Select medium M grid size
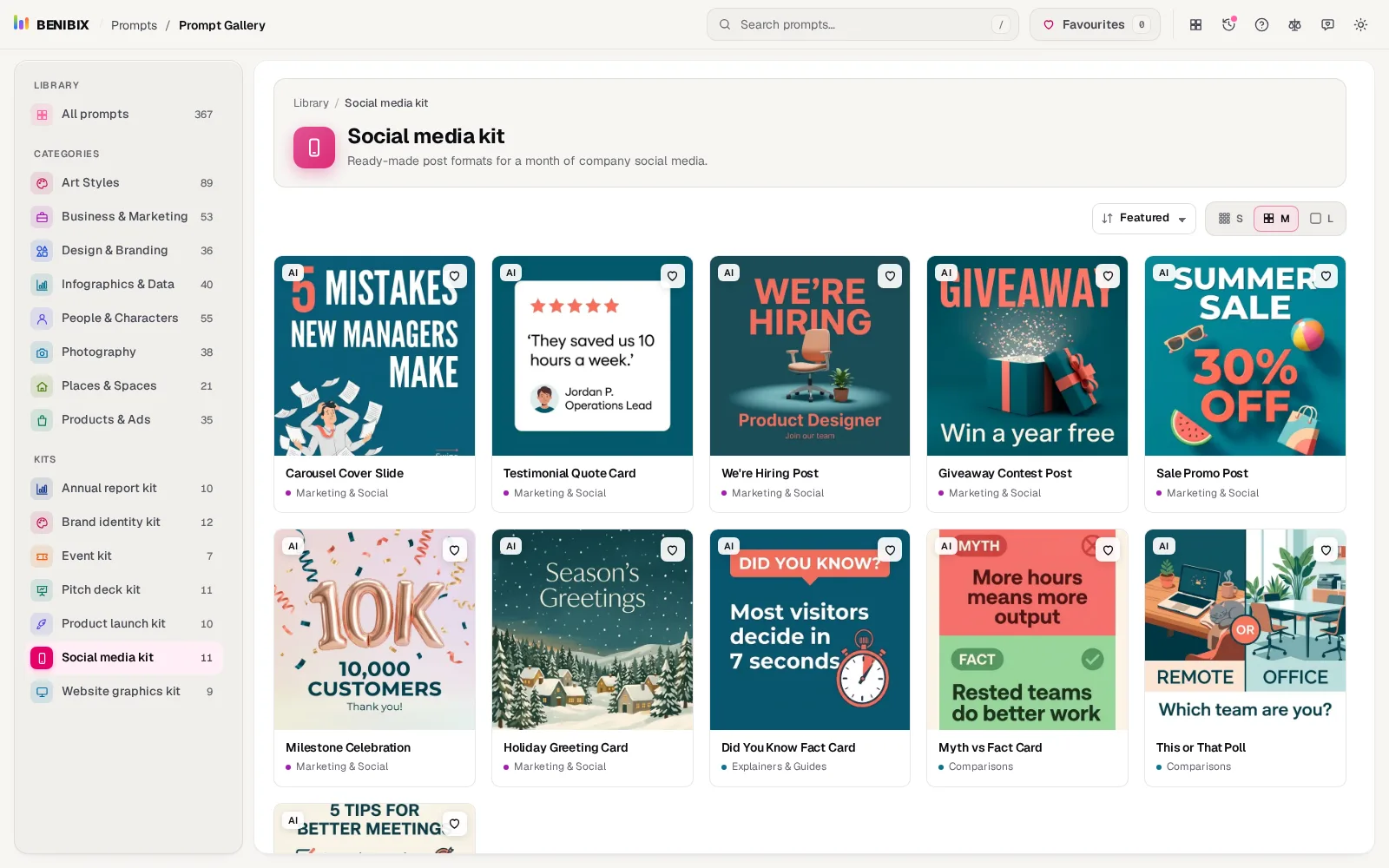 point(1276,219)
